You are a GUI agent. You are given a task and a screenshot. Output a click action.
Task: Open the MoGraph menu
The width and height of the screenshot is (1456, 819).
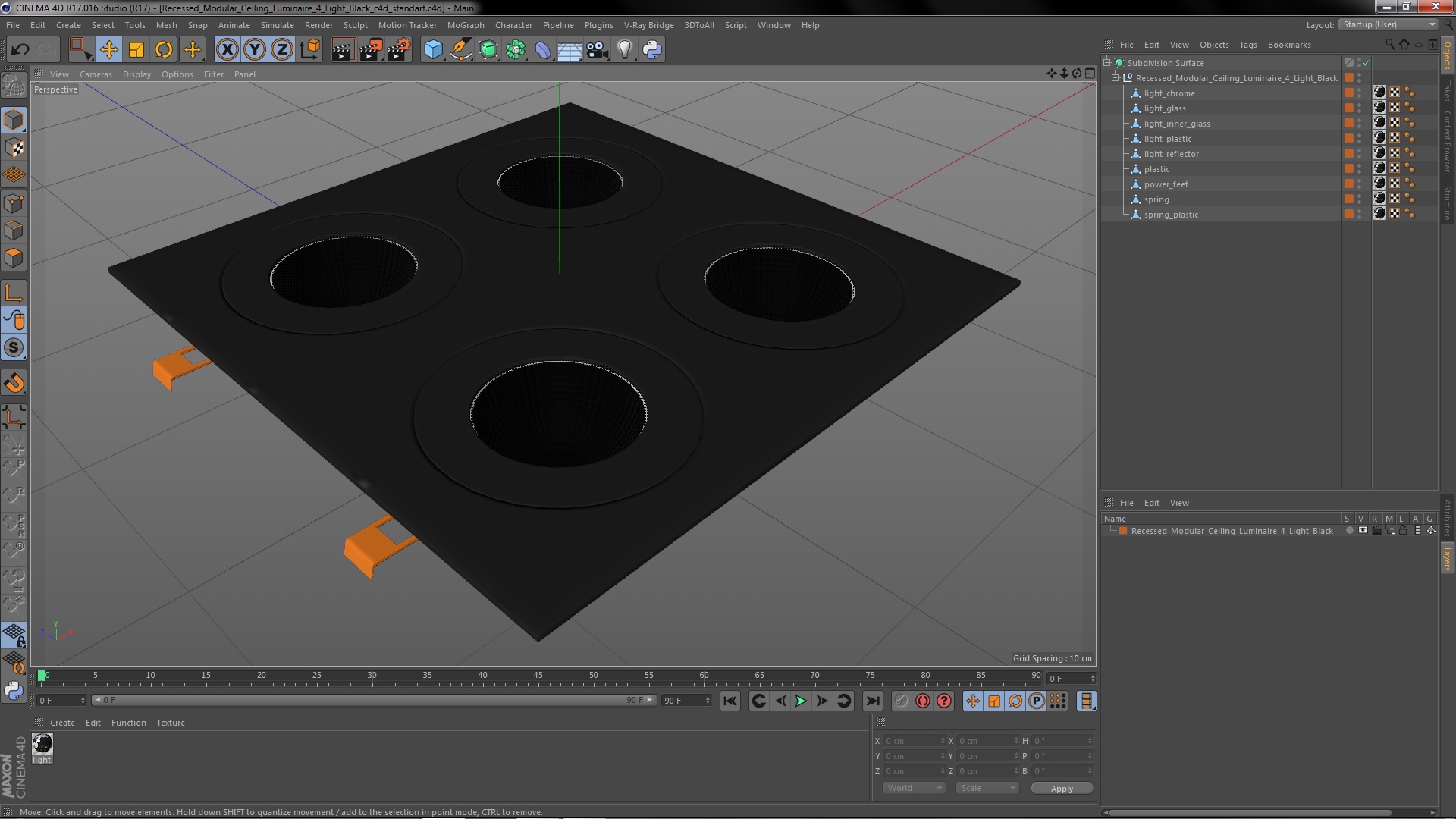(466, 25)
